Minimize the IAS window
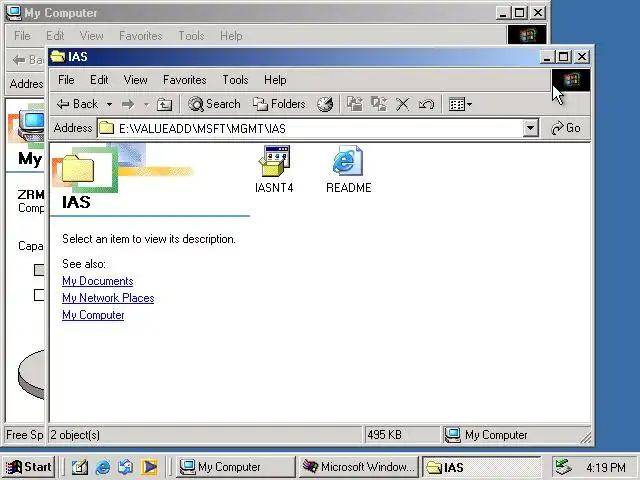640x480 pixels. pyautogui.click(x=547, y=57)
